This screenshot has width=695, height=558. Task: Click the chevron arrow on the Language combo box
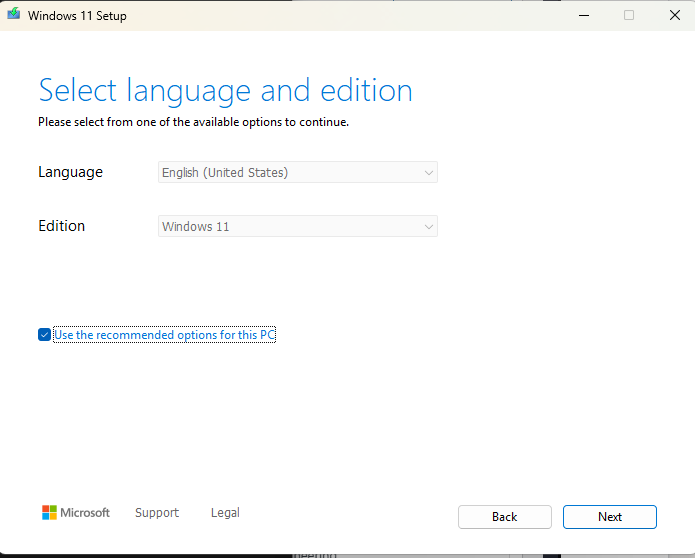[x=429, y=173]
